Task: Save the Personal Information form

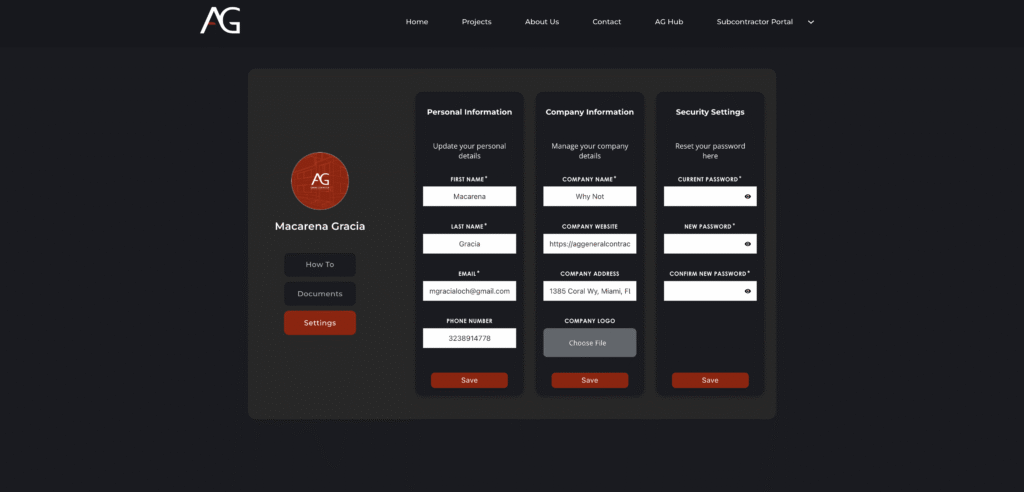Action: (x=469, y=380)
